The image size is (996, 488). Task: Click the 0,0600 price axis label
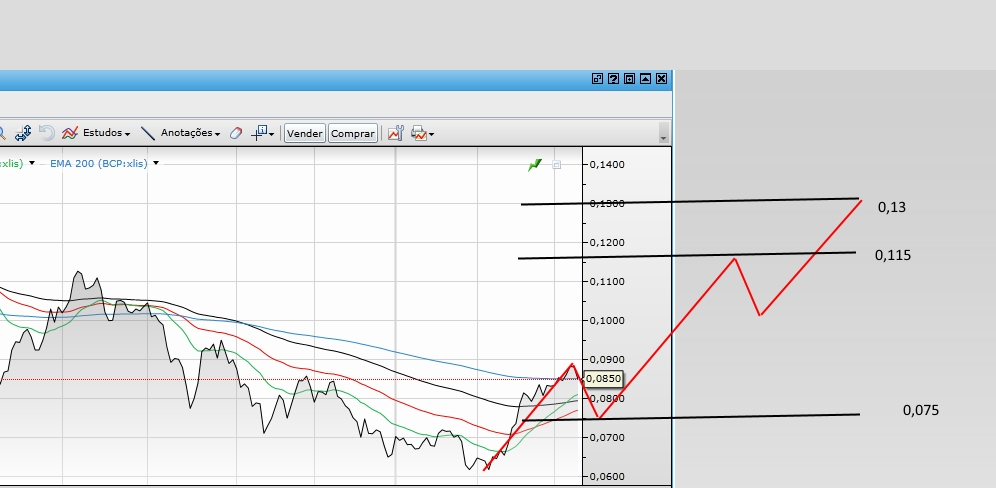tap(607, 477)
